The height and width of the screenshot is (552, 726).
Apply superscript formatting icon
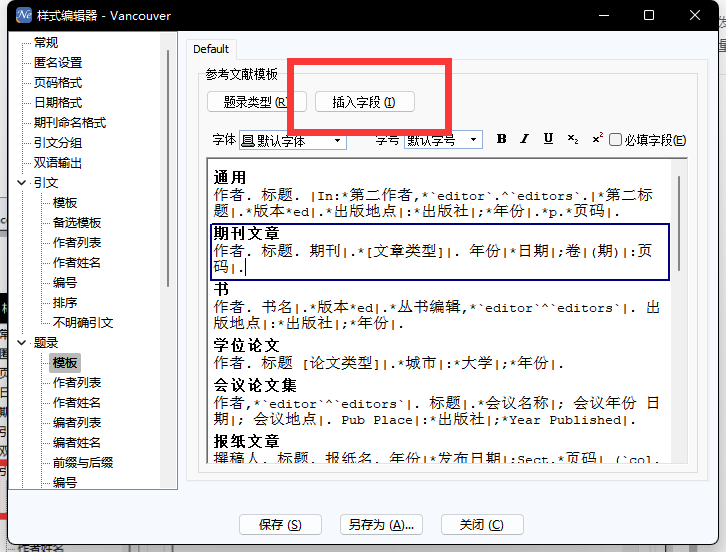pyautogui.click(x=597, y=138)
